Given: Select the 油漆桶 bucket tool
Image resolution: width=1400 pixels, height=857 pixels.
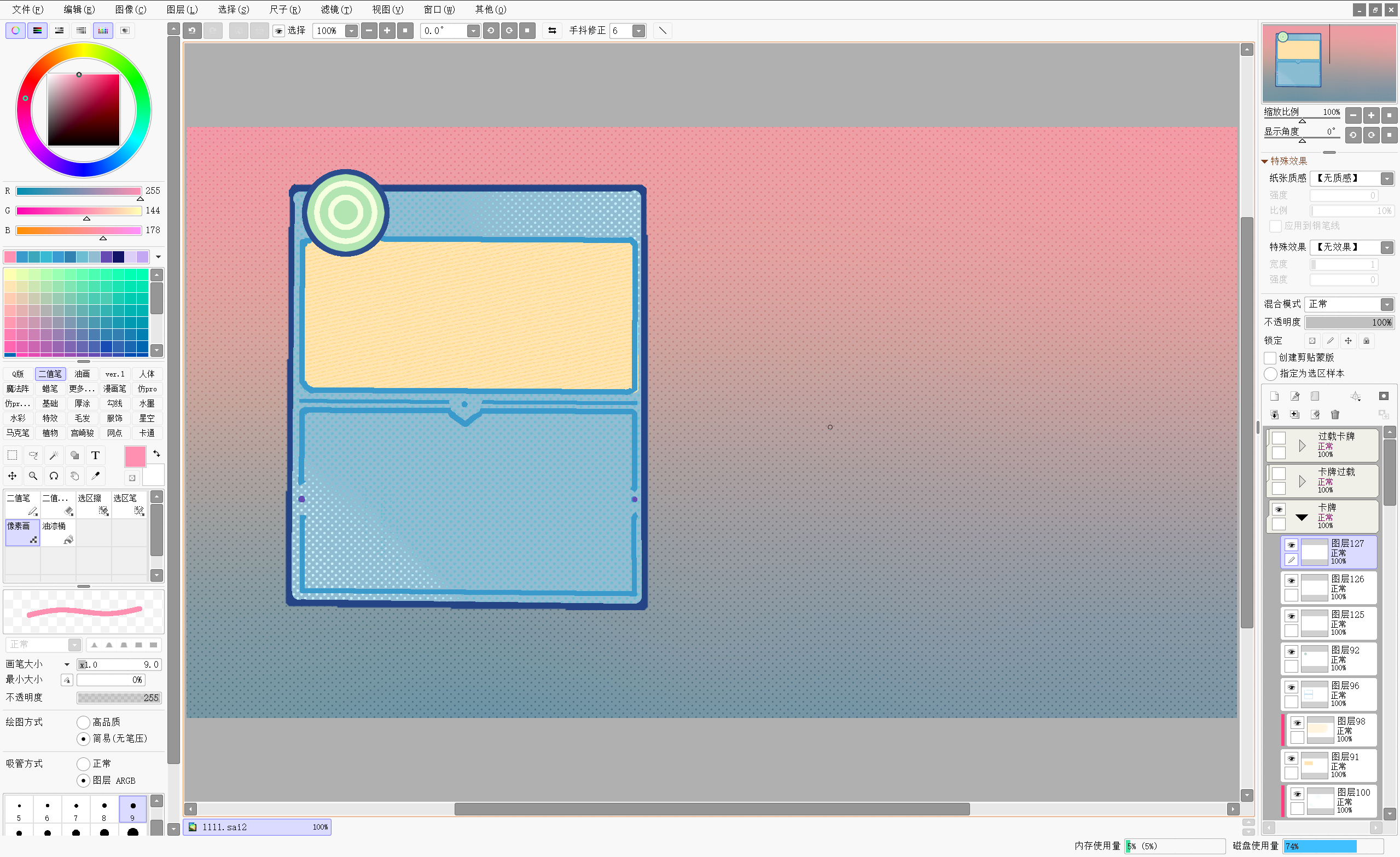Looking at the screenshot, I should 58,532.
